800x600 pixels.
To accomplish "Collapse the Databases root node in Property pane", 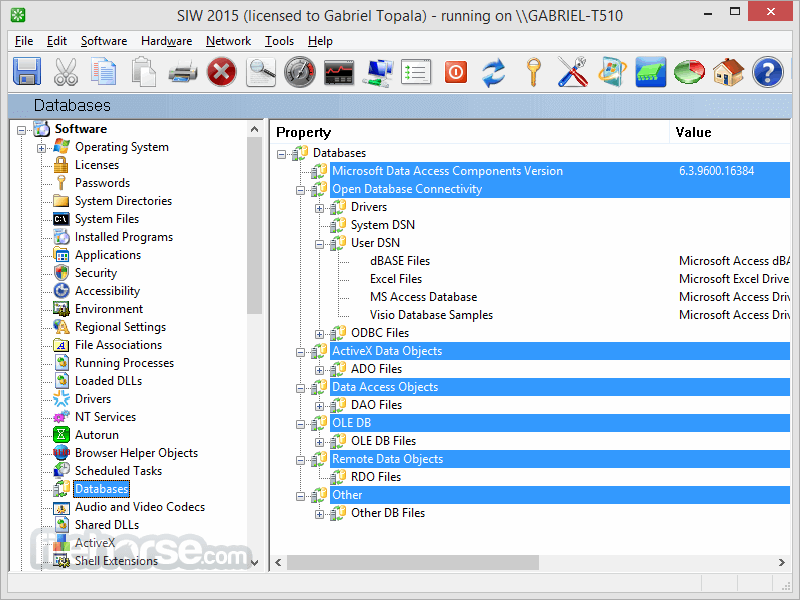I will (x=281, y=154).
